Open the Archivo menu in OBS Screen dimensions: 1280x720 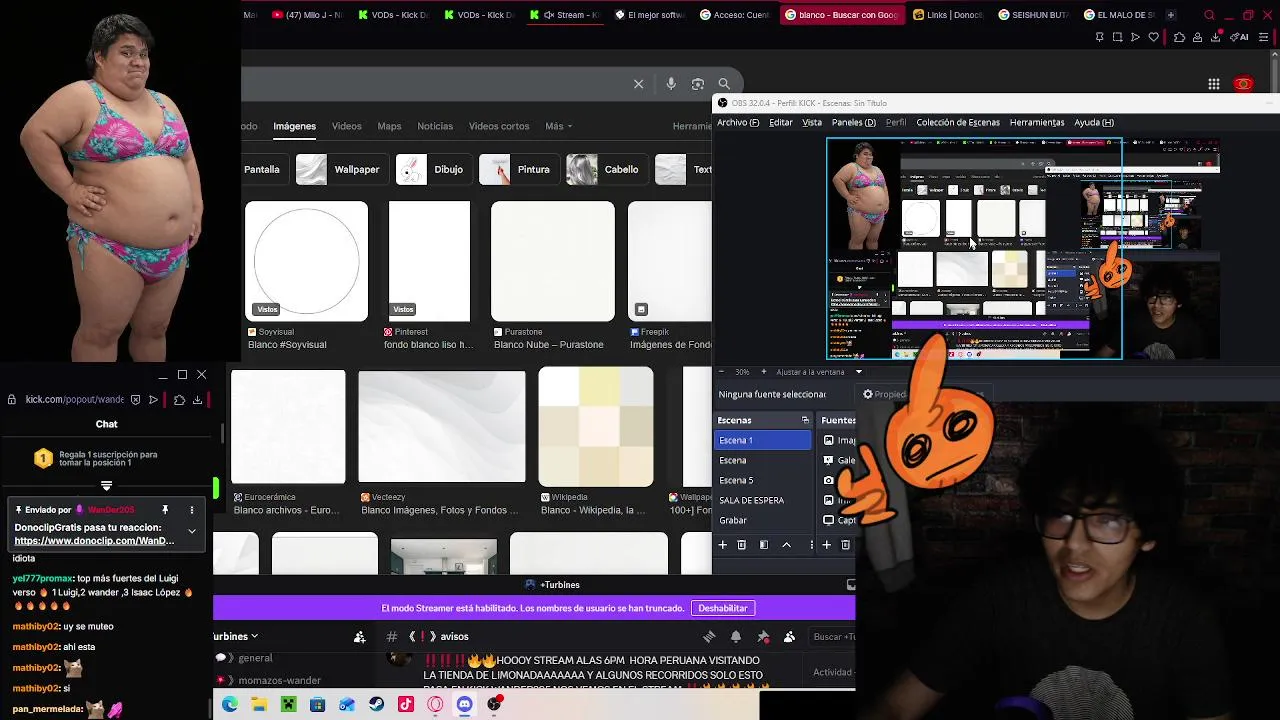738,122
